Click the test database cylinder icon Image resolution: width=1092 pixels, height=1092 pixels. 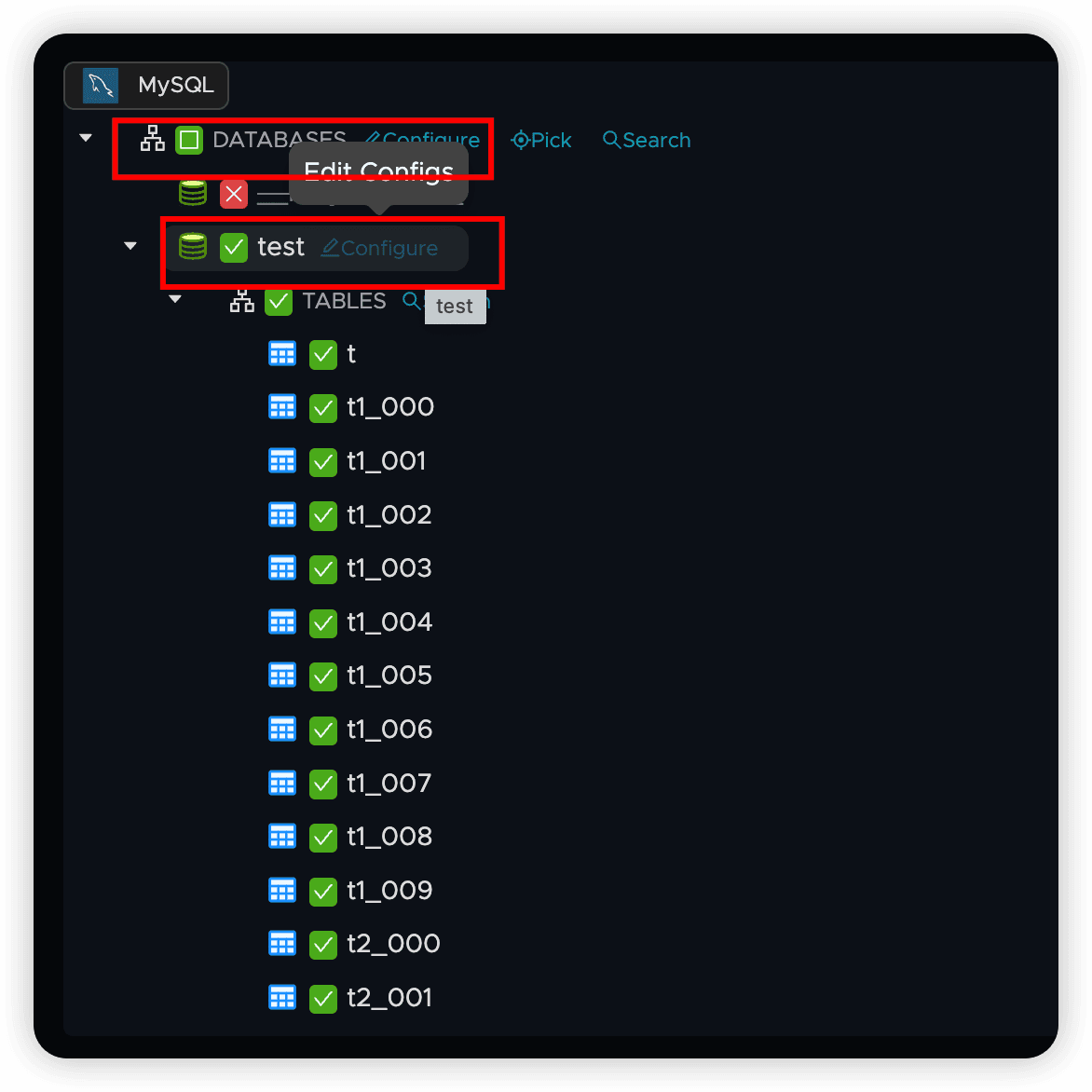coord(192,247)
